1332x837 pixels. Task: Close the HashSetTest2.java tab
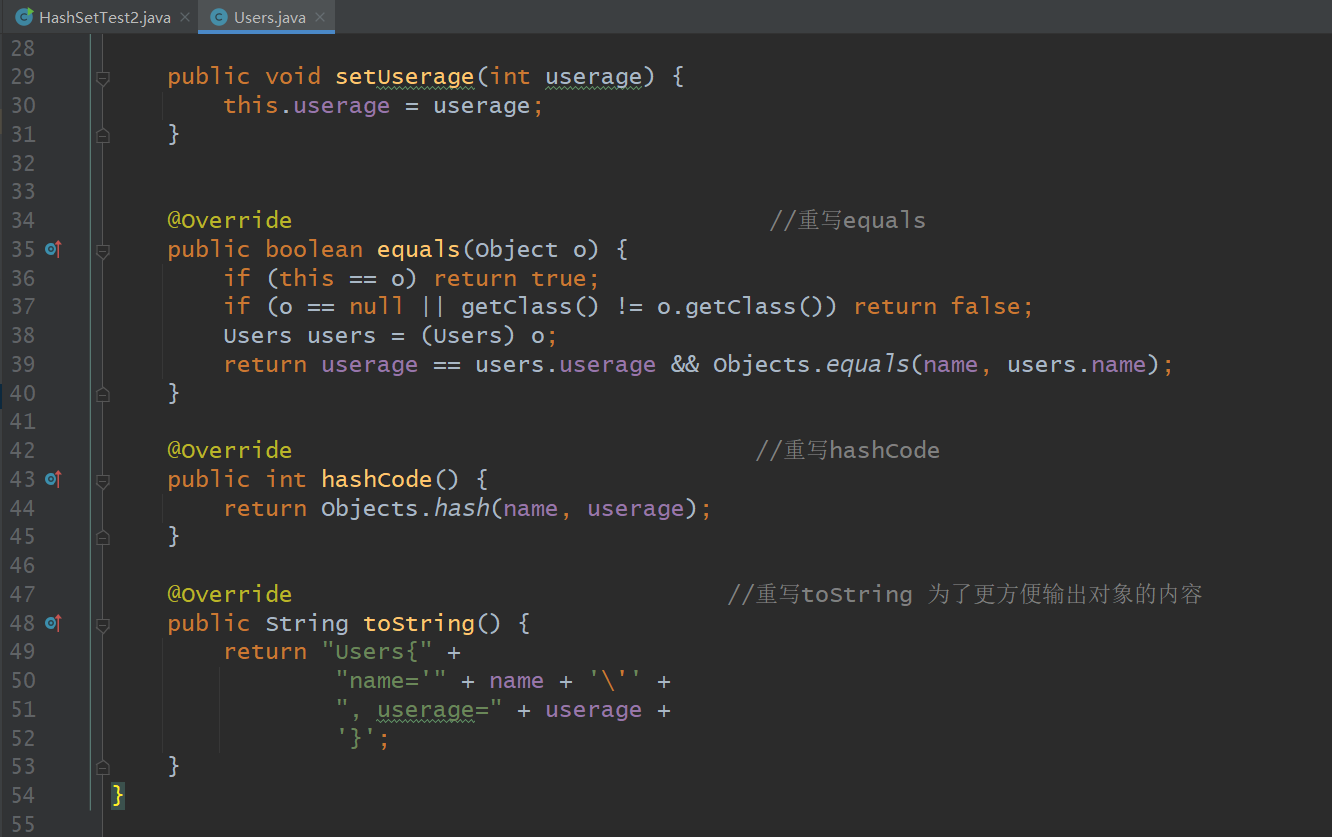coord(185,17)
